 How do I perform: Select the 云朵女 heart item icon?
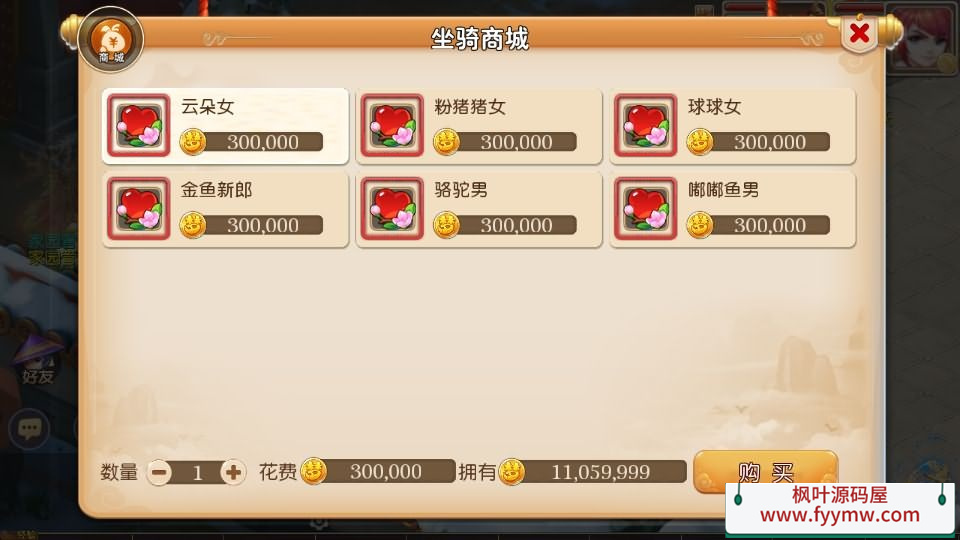click(x=139, y=126)
